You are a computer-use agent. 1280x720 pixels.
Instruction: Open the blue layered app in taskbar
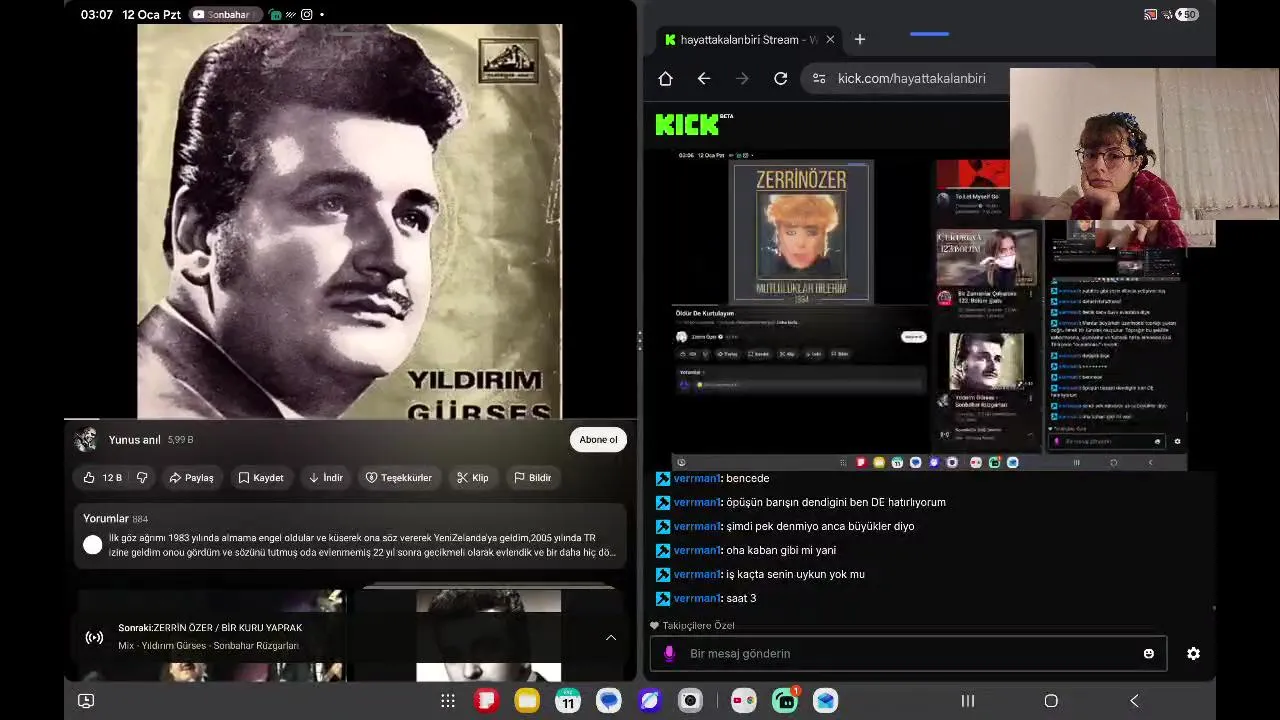(825, 701)
